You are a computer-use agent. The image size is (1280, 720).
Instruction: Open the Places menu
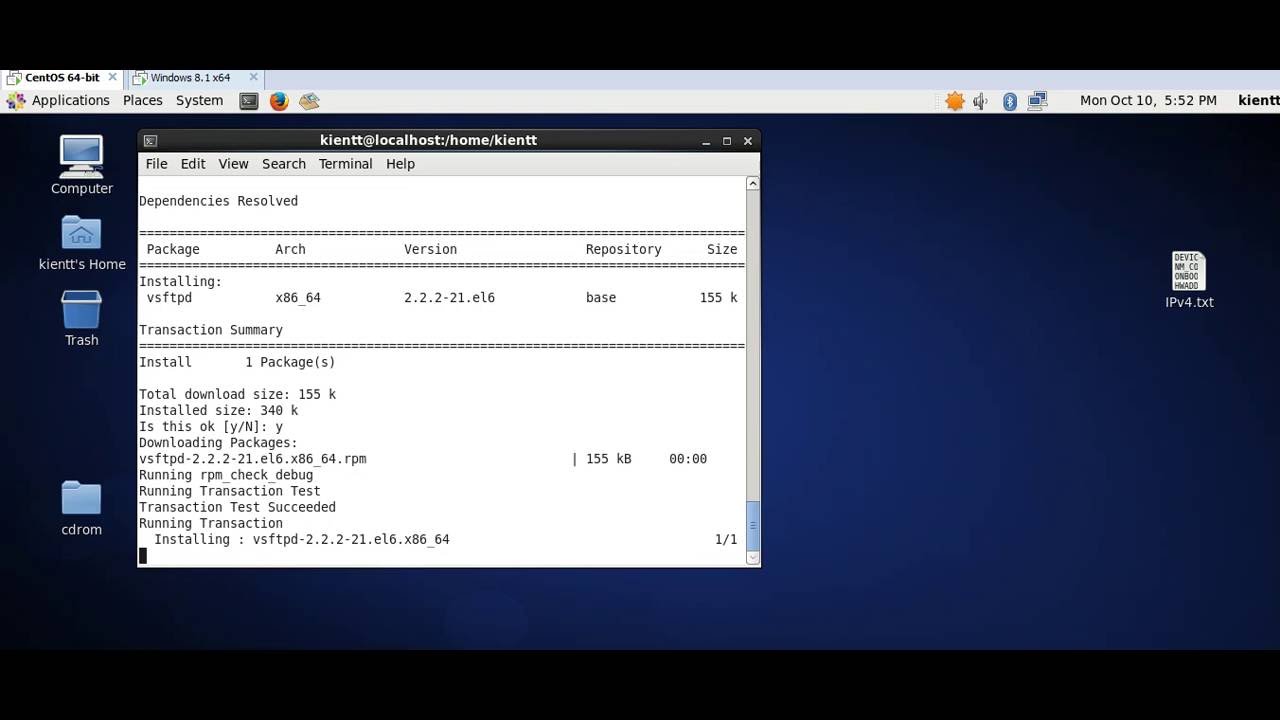tap(143, 101)
